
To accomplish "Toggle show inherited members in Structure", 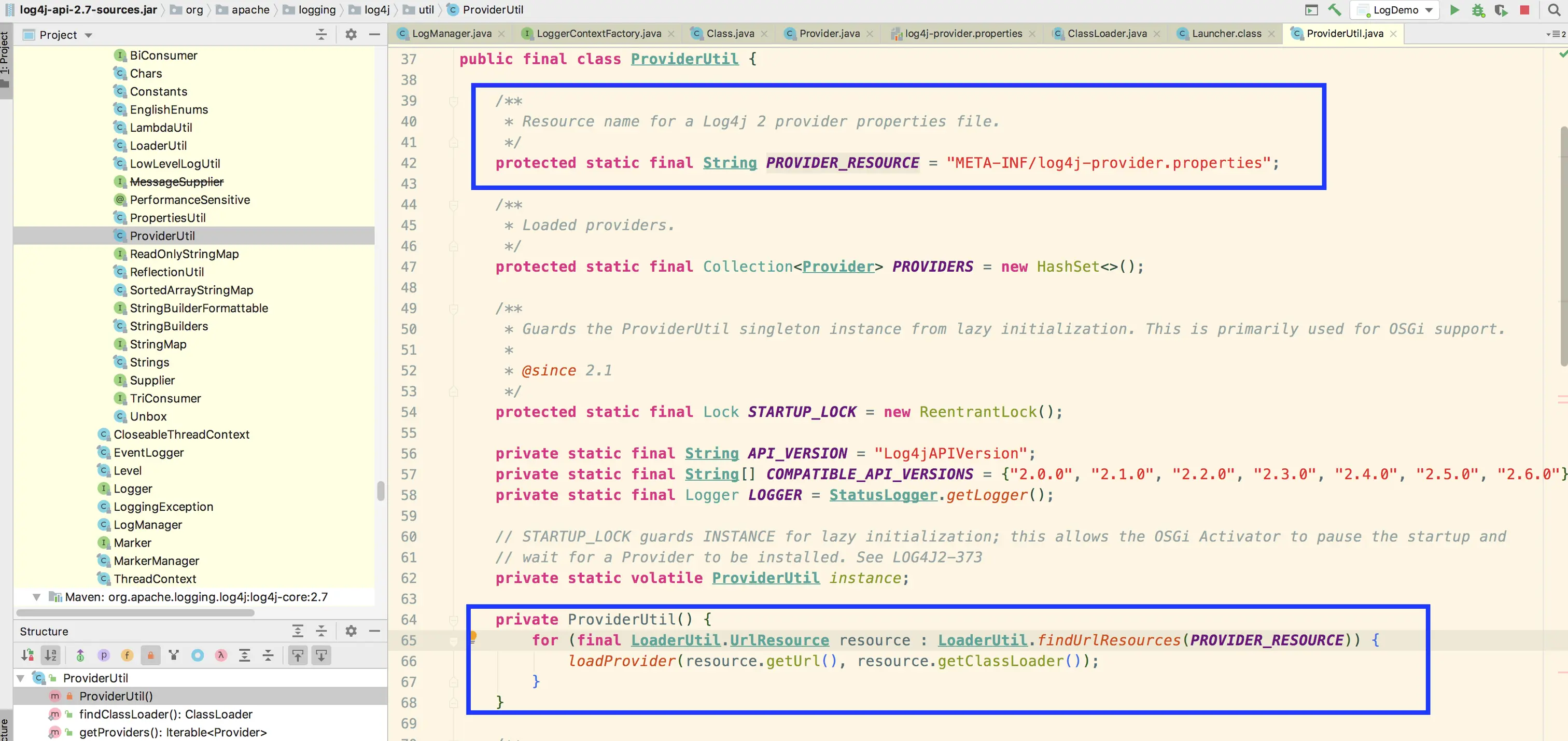I will [x=80, y=655].
